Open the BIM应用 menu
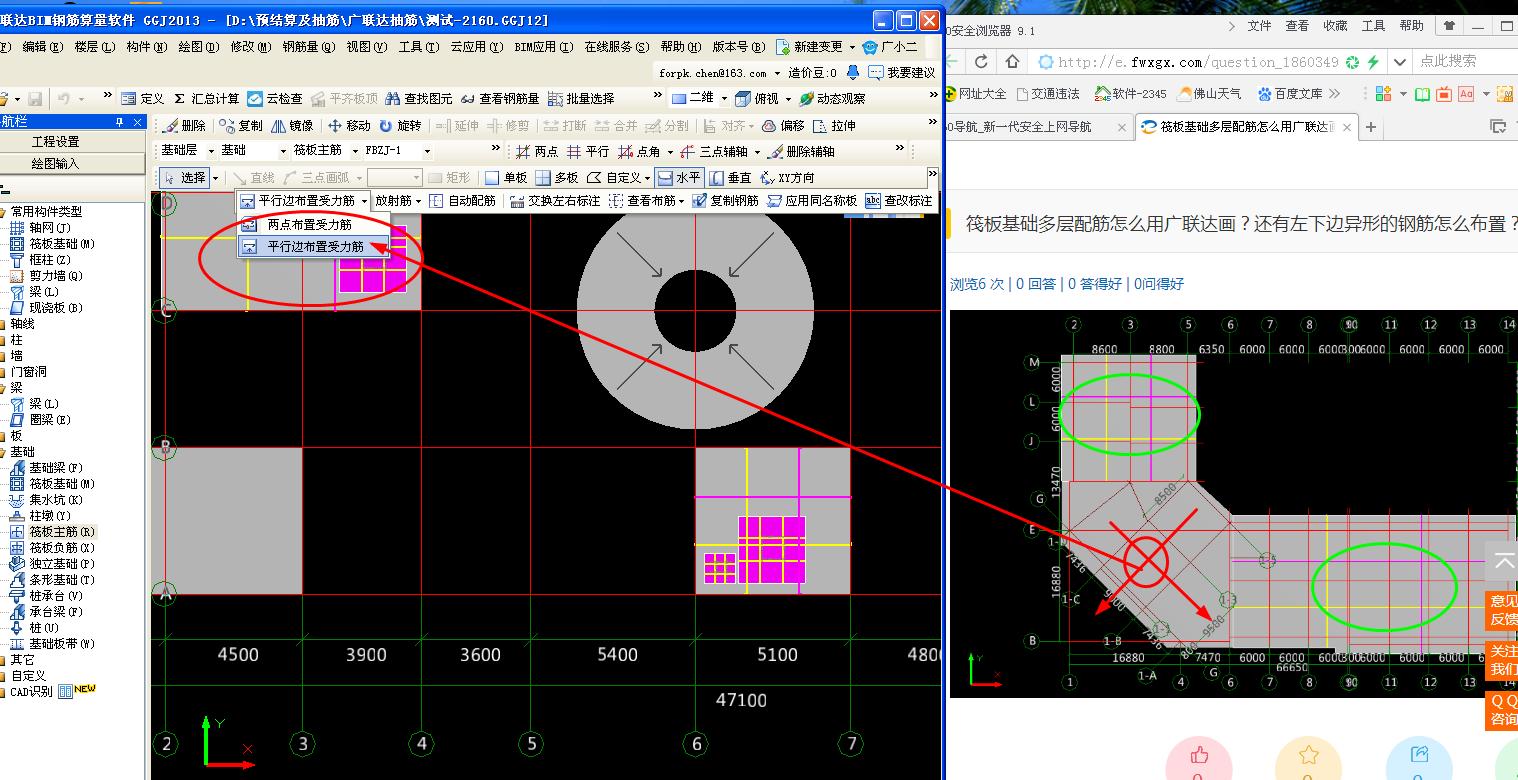The image size is (1518, 780). pyautogui.click(x=543, y=47)
